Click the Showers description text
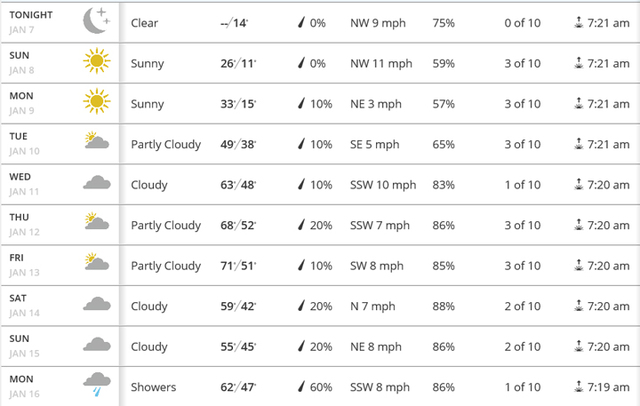This screenshot has width=640, height=406. pos(153,387)
